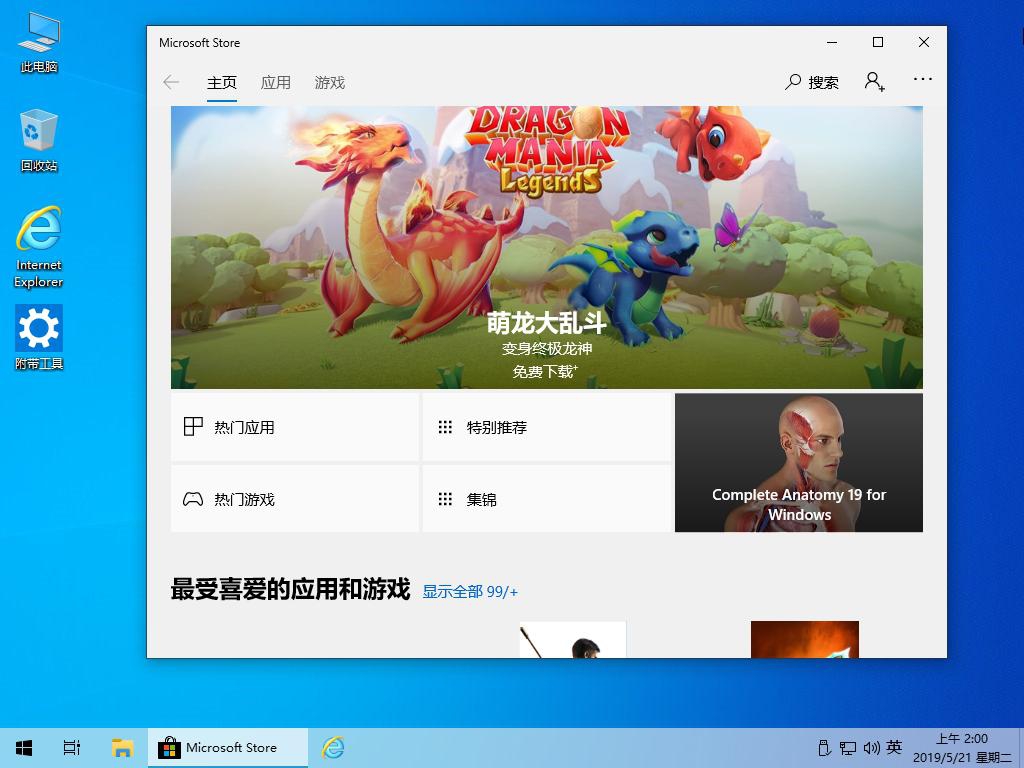The image size is (1024, 768).
Task: Click the 变身终极龙神 banner subtitle
Action: point(547,349)
